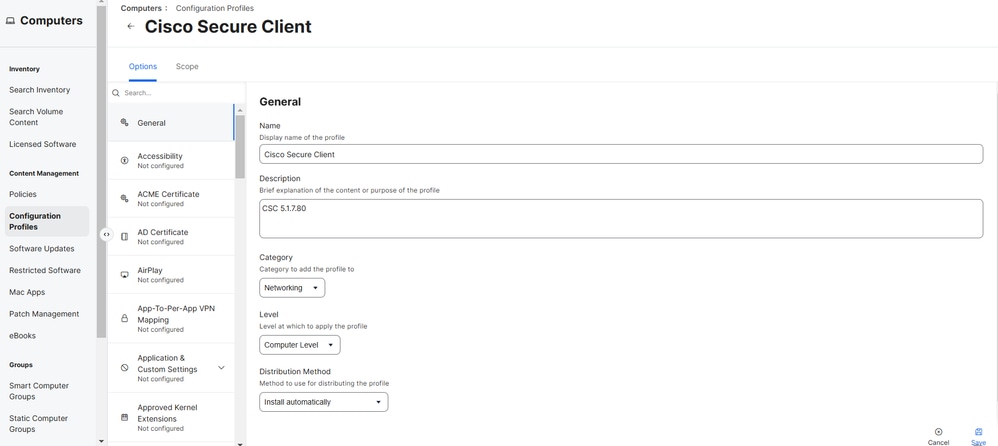Click the AD Certificate payload icon

124,237
